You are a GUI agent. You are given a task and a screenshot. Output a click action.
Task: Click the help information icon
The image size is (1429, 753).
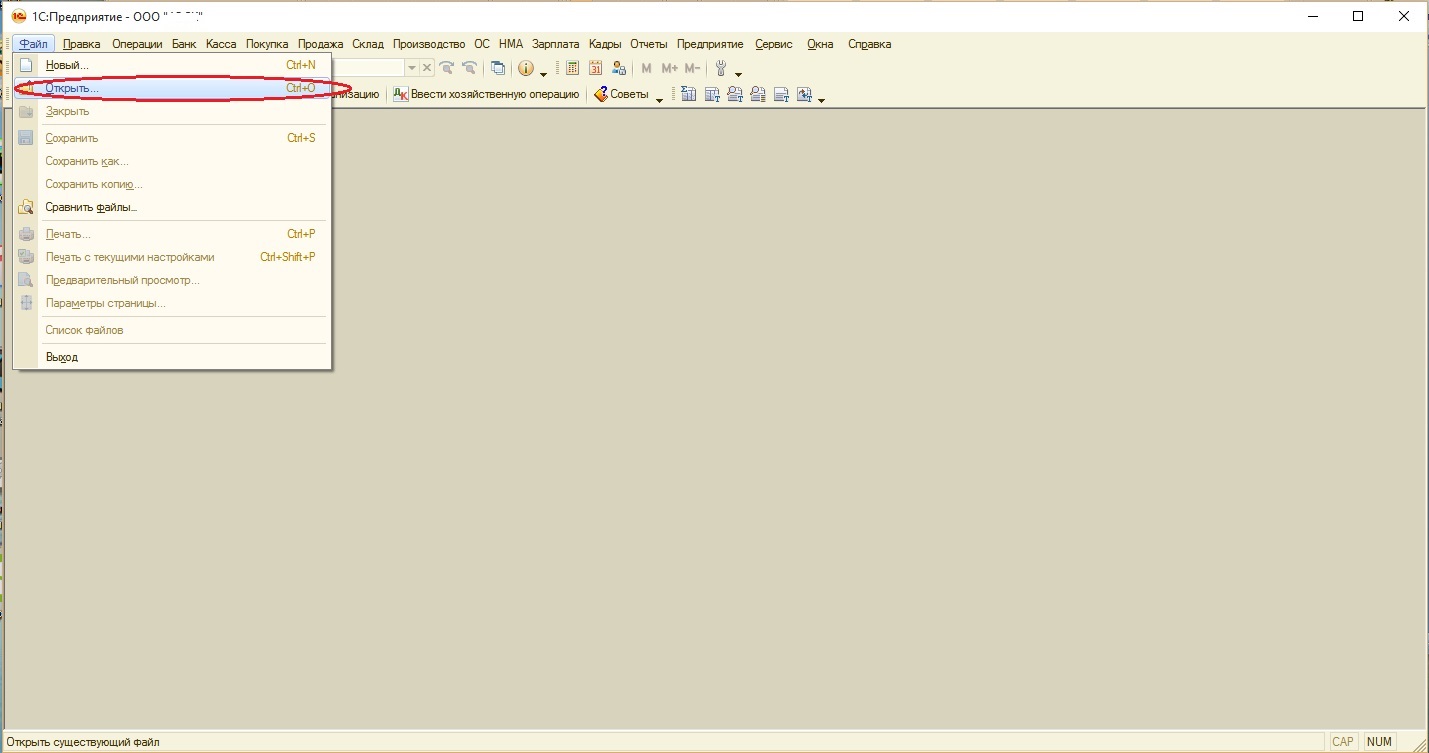click(x=526, y=68)
